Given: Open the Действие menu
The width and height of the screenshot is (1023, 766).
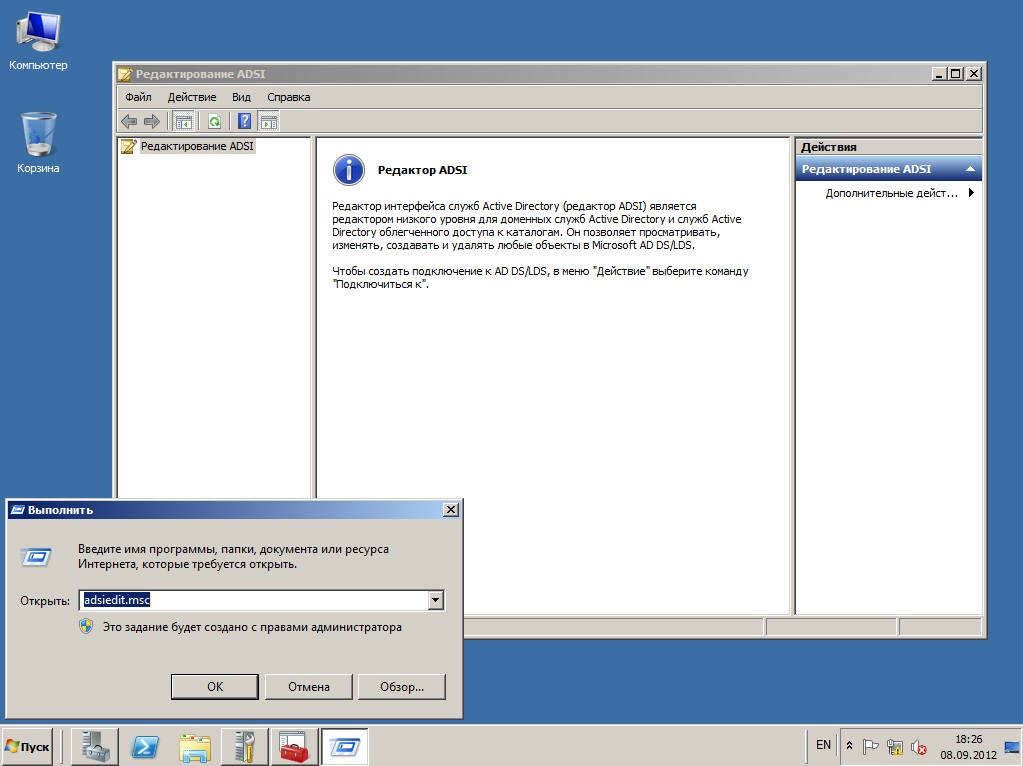Looking at the screenshot, I should coord(192,97).
